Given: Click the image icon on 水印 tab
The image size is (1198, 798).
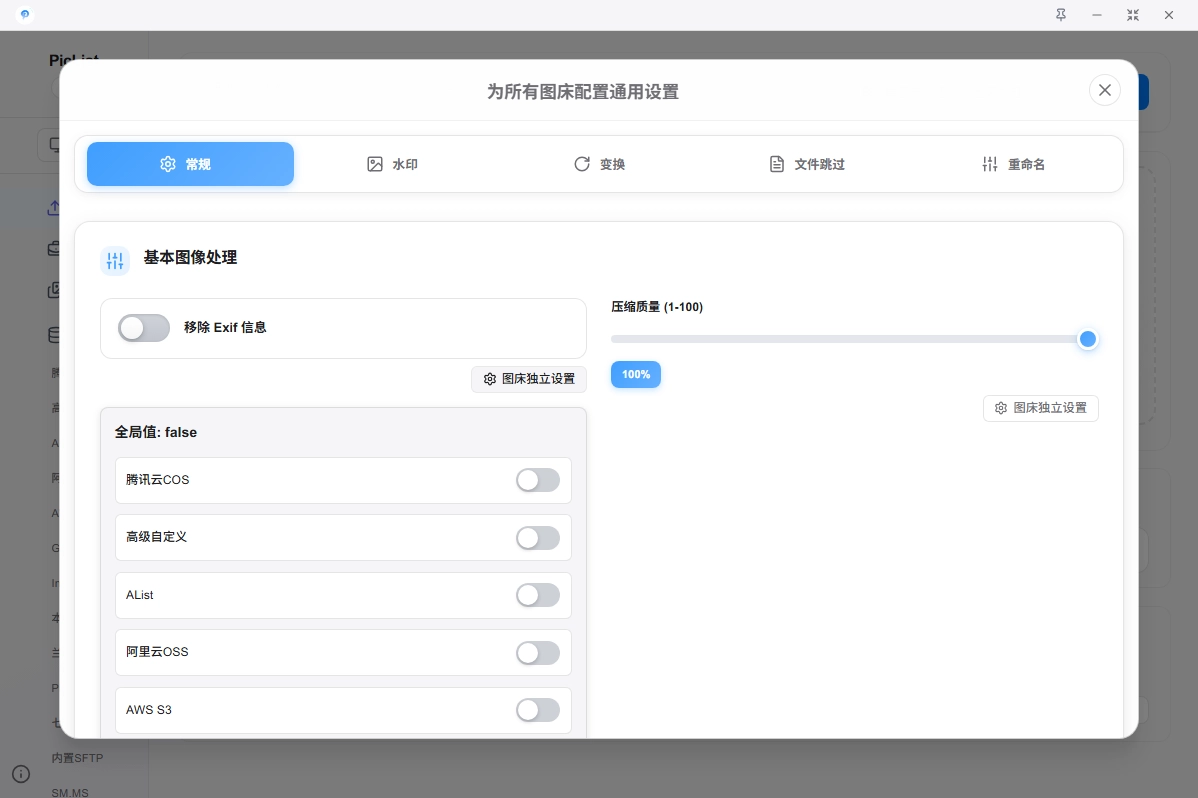Looking at the screenshot, I should pos(375,164).
